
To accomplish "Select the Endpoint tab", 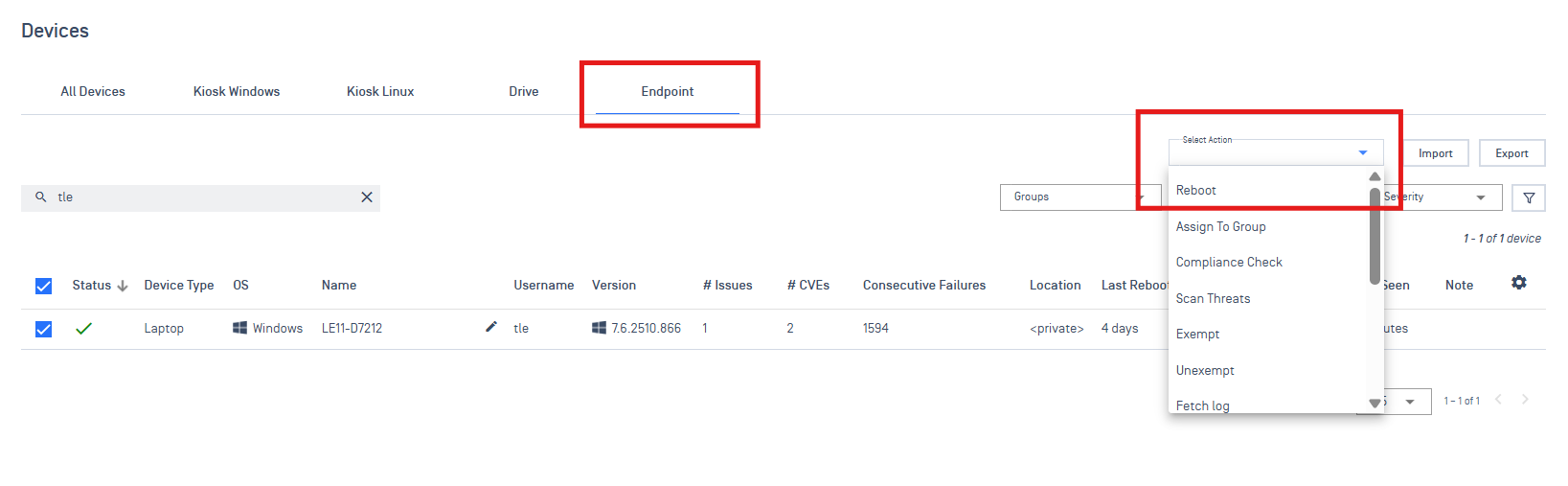I will pos(668,92).
